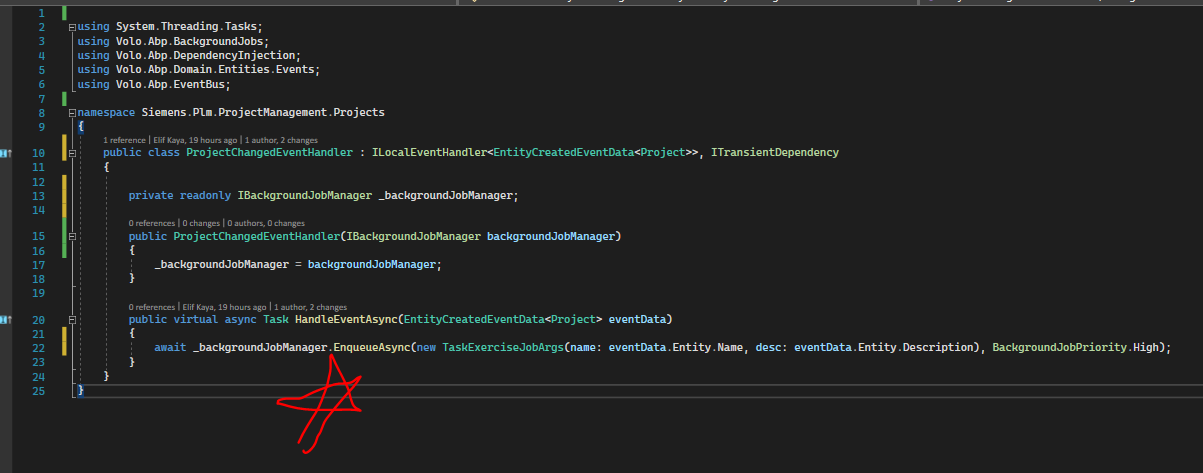Open "1 author, 2 changes" above the class
Viewport: 1203px width, 473px height.
281,140
